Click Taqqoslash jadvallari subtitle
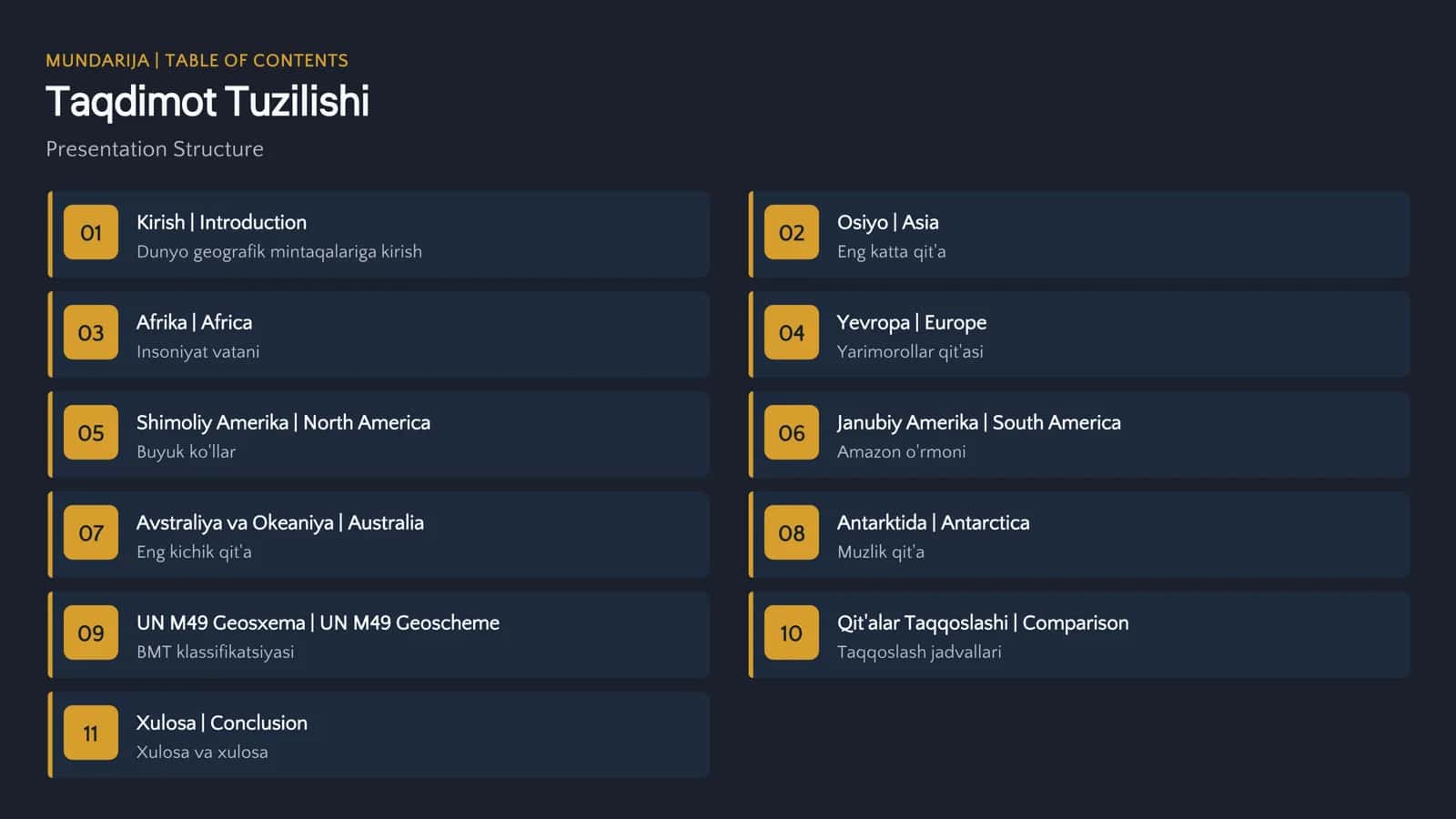The image size is (1456, 819). tap(919, 652)
